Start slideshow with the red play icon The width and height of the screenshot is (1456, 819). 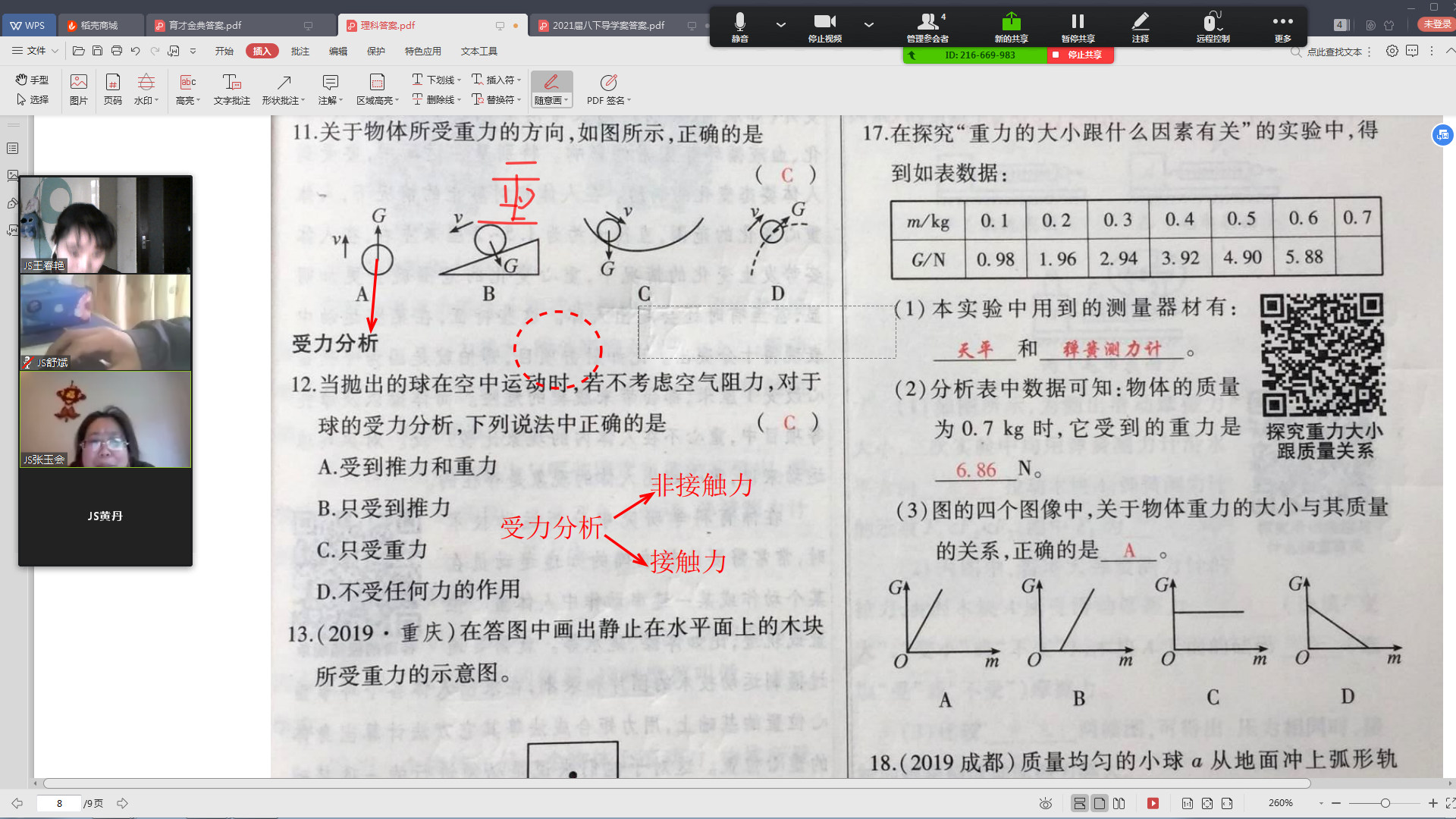1153,803
